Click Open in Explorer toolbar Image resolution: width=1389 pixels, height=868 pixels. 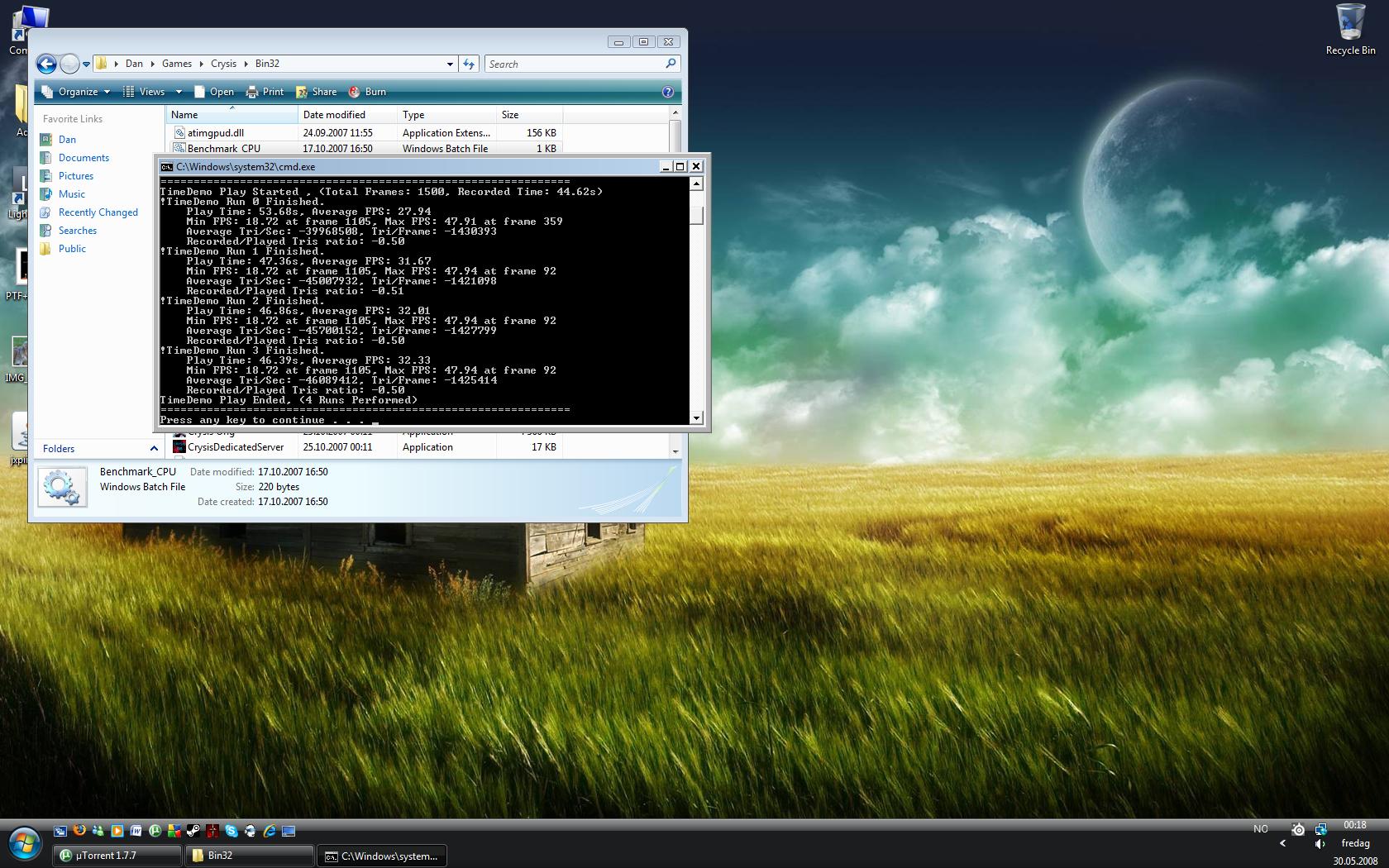[x=214, y=92]
